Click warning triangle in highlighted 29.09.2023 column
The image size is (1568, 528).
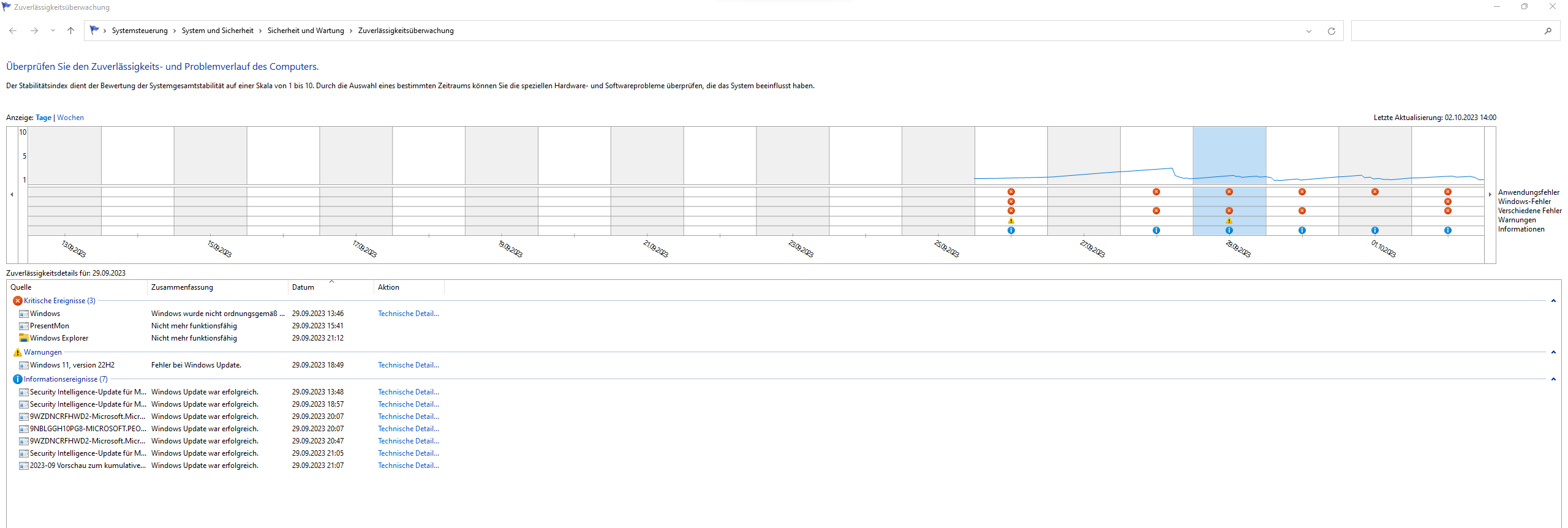[x=1229, y=221]
